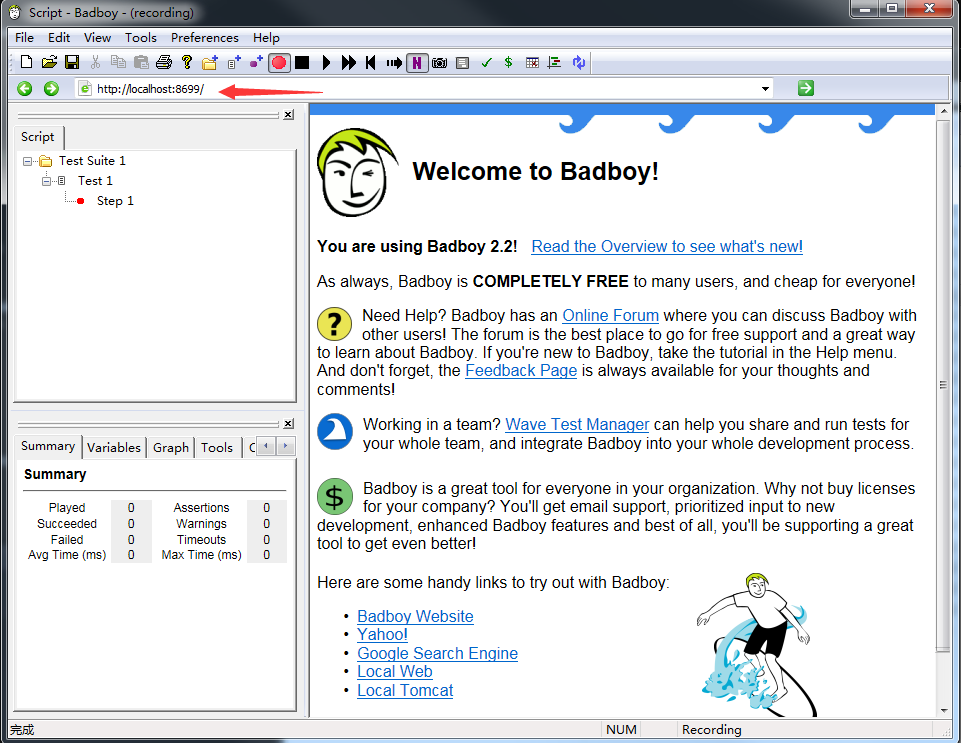Open the Help menu
This screenshot has height=743, width=961.
pos(266,37)
